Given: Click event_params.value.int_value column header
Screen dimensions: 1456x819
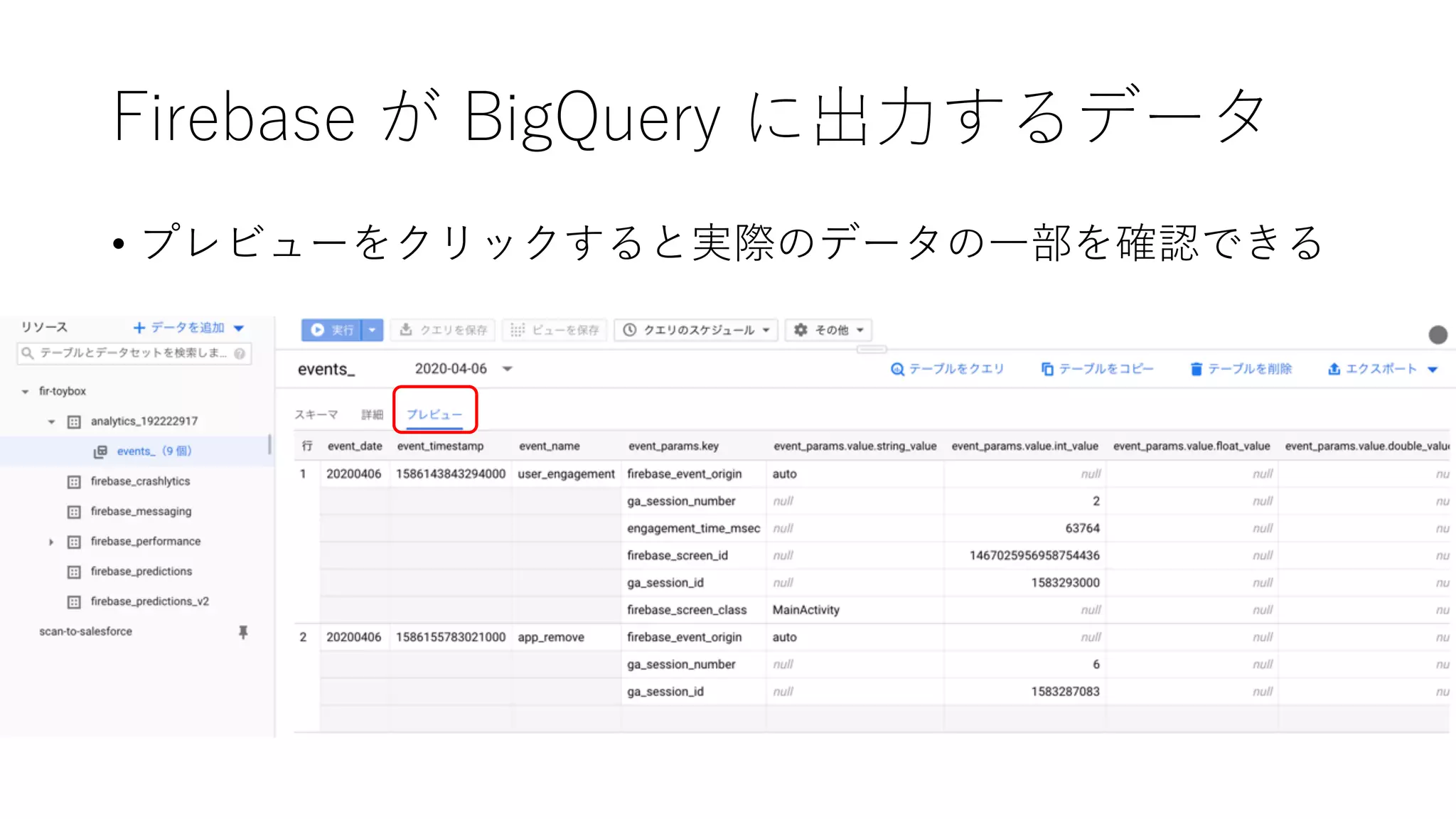Looking at the screenshot, I should 1024,446.
